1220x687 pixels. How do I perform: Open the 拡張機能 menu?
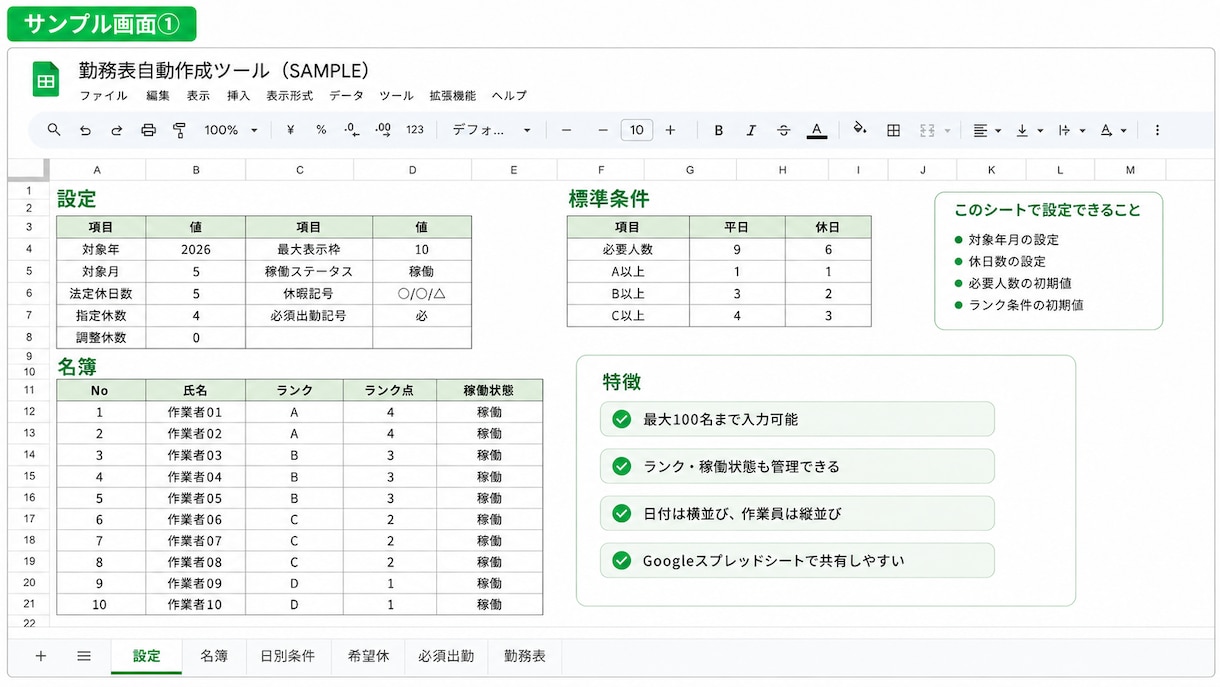452,96
